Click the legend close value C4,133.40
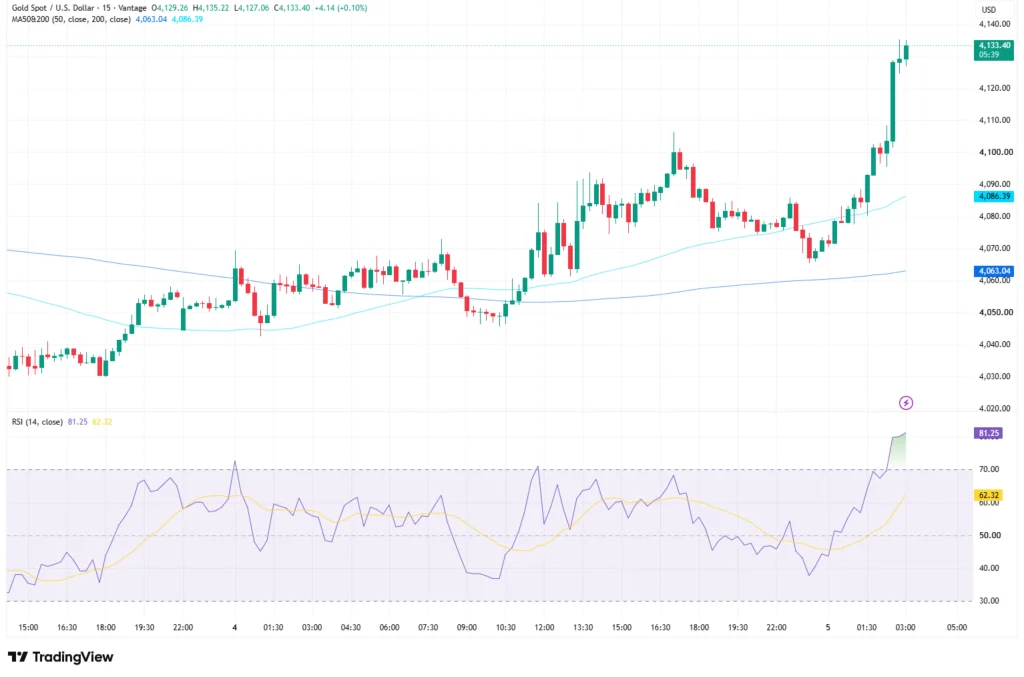This screenshot has width=1024, height=677. (x=292, y=8)
